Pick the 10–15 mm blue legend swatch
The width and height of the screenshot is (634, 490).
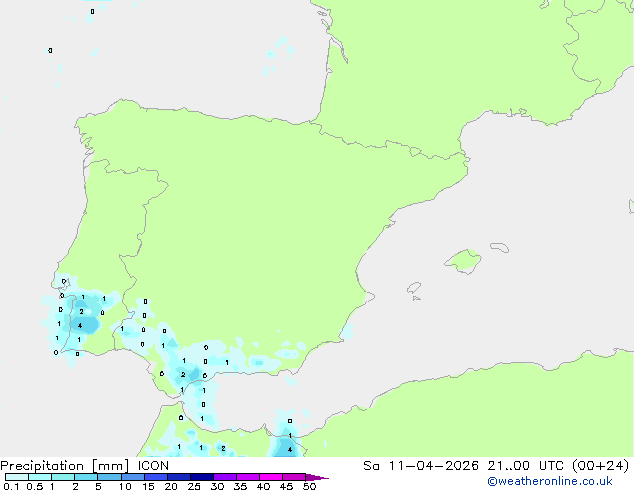[x=132, y=477]
